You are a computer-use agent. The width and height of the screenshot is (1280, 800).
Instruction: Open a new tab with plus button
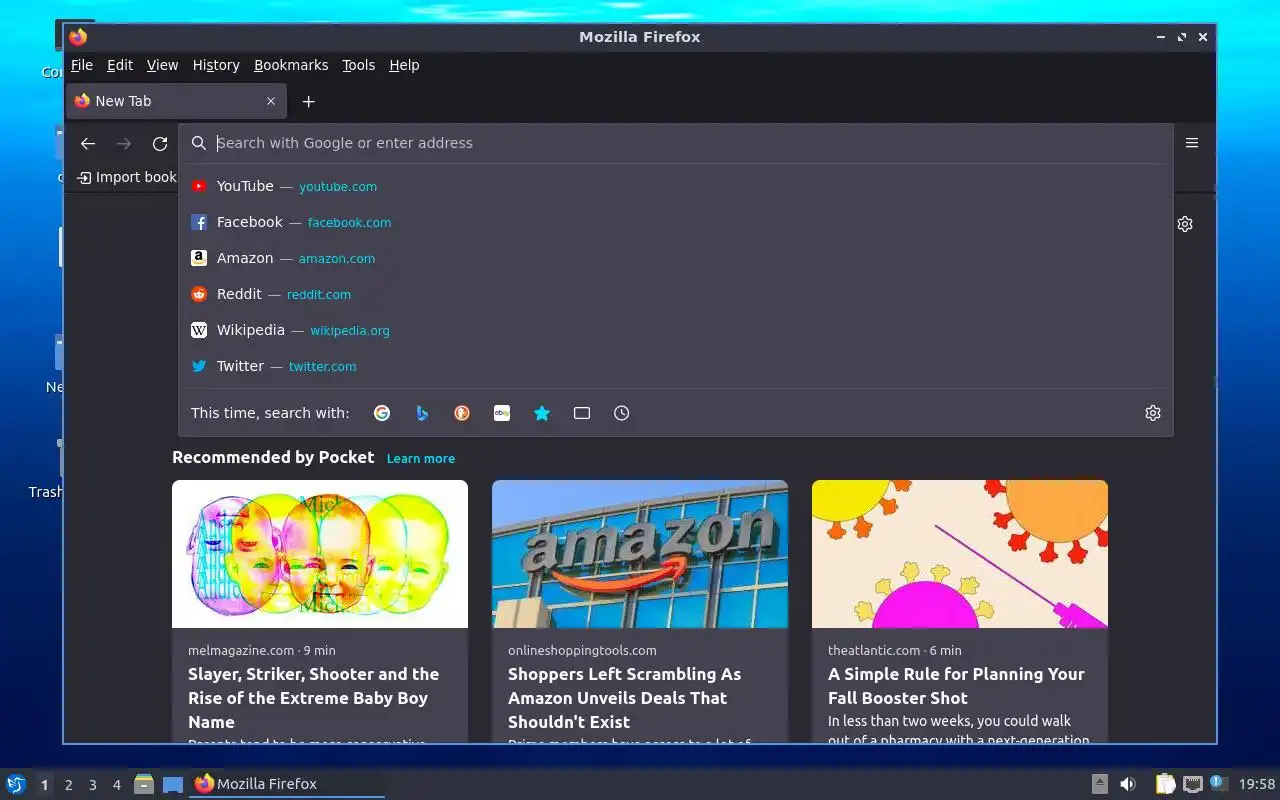309,101
